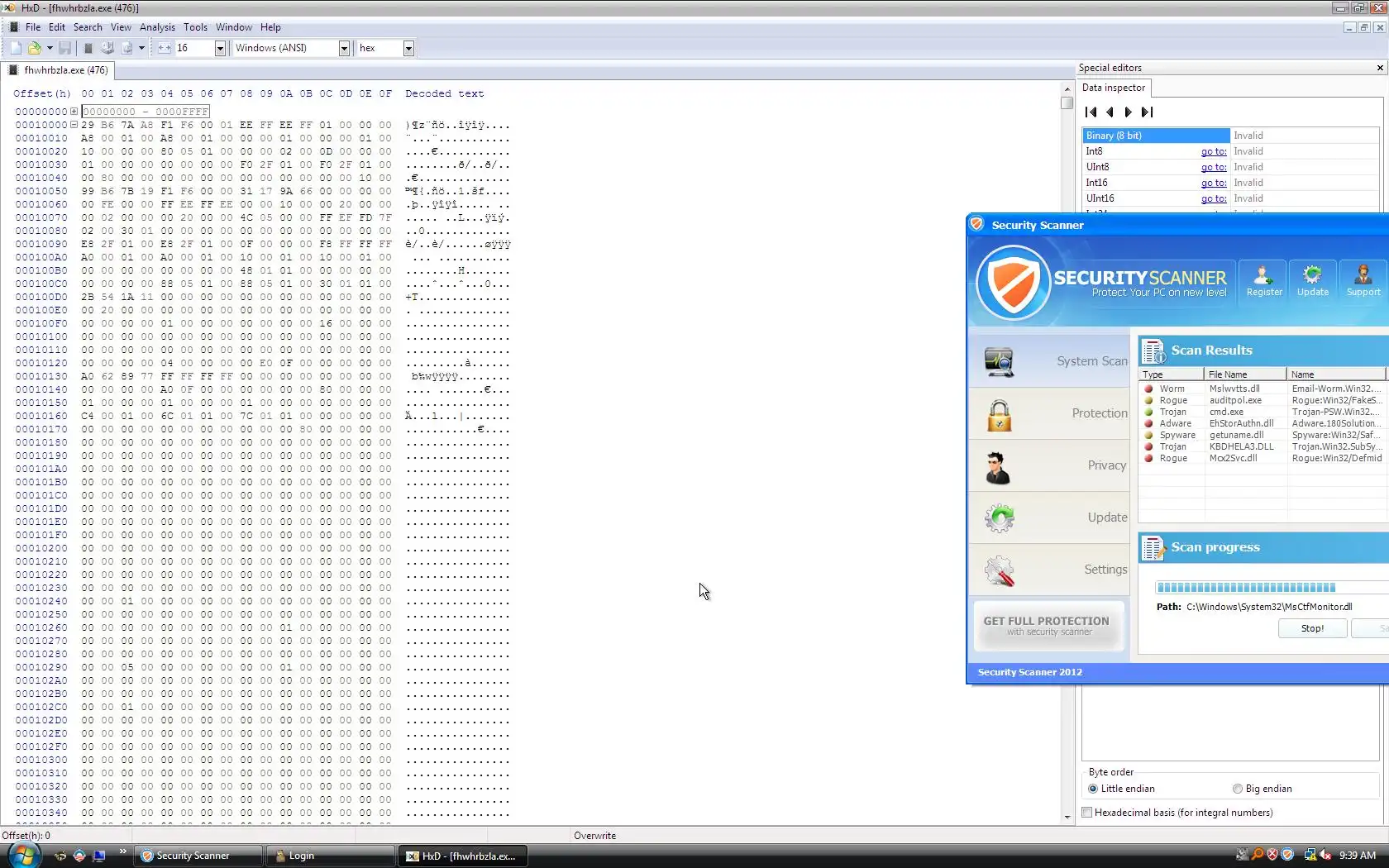Click the Type column header
This screenshot has width=1389, height=868.
1171,374
